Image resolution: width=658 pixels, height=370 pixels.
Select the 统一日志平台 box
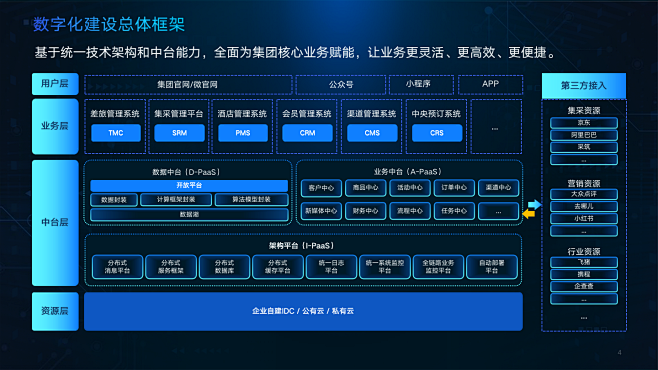pyautogui.click(x=332, y=267)
